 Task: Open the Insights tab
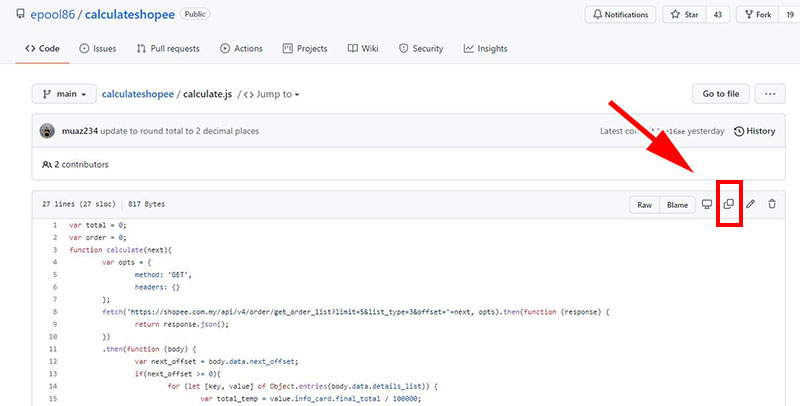(486, 48)
